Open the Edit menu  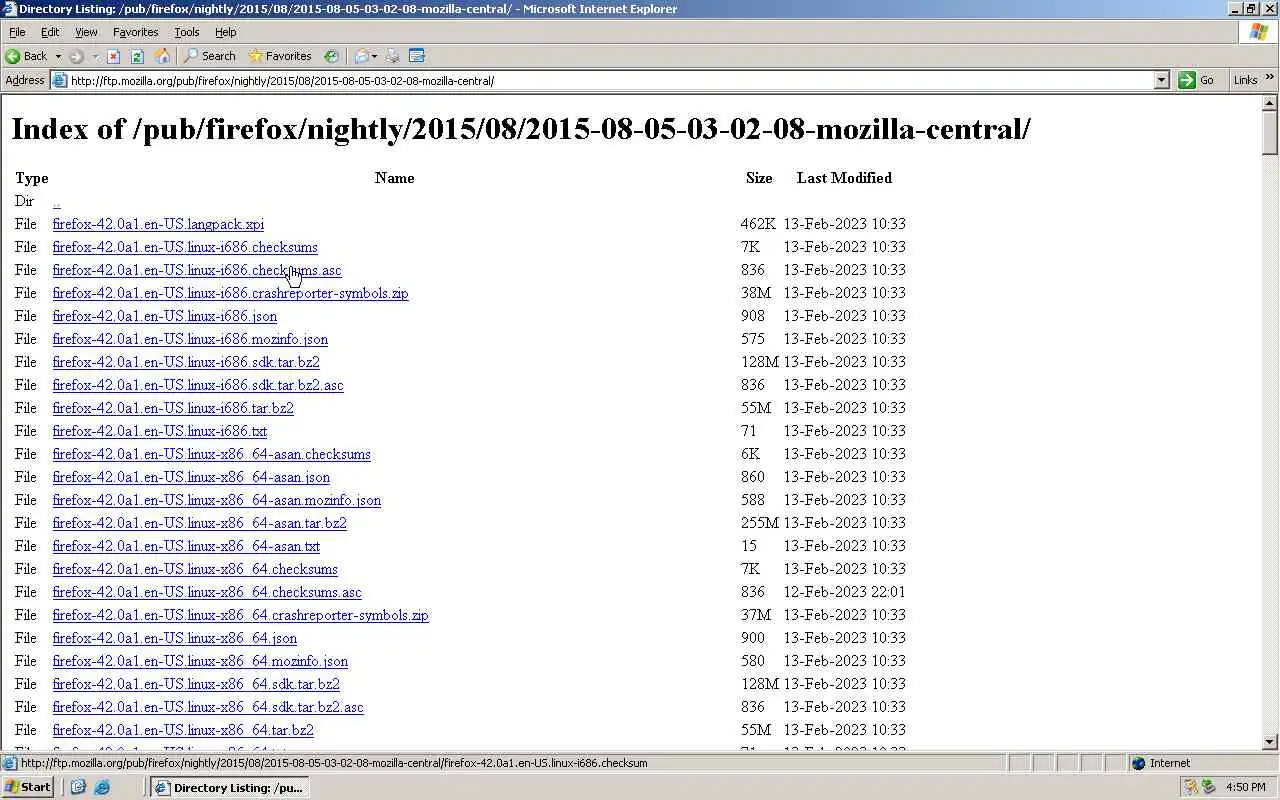[x=50, y=32]
